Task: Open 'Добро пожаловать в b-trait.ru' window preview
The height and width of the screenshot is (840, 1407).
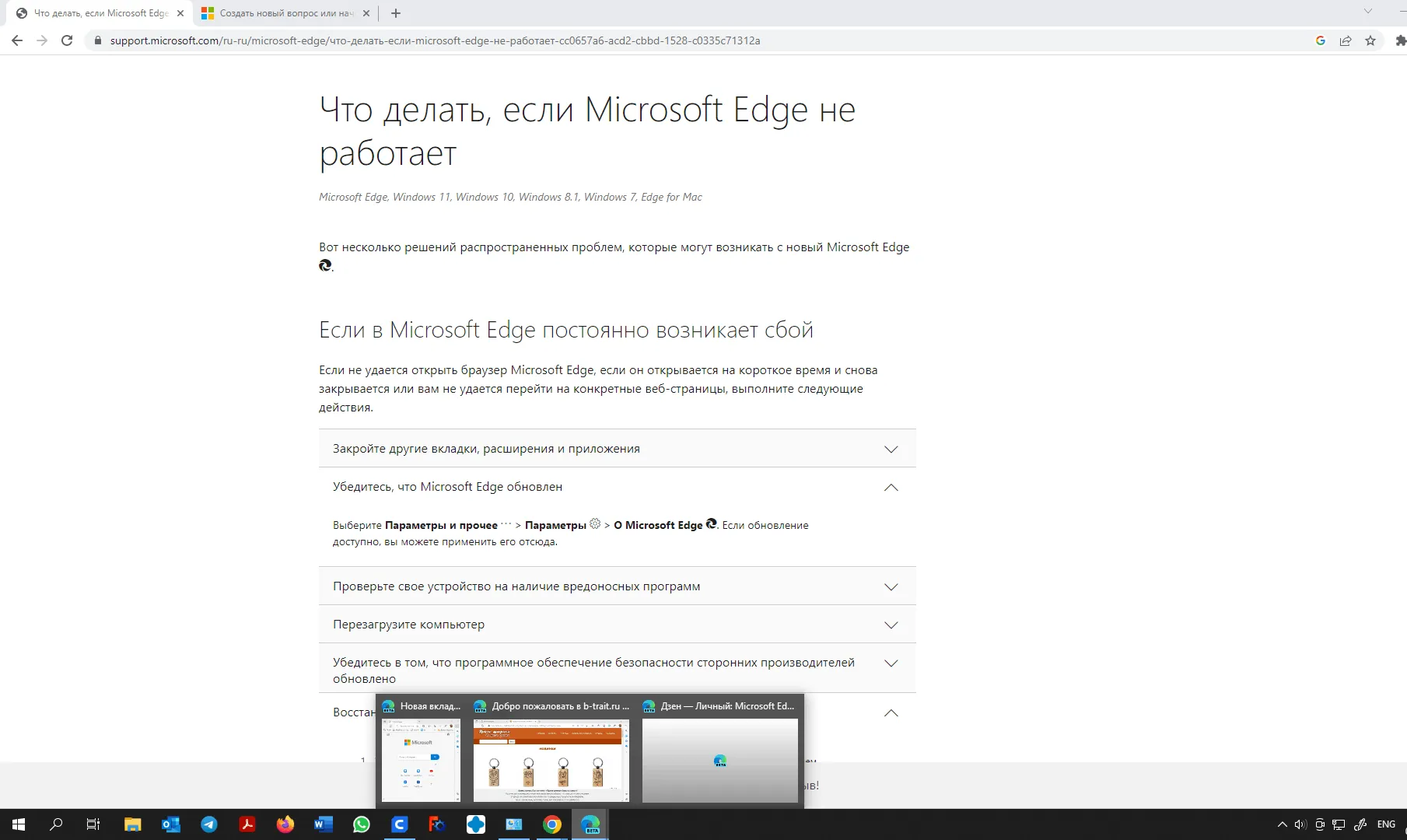Action: [551, 751]
